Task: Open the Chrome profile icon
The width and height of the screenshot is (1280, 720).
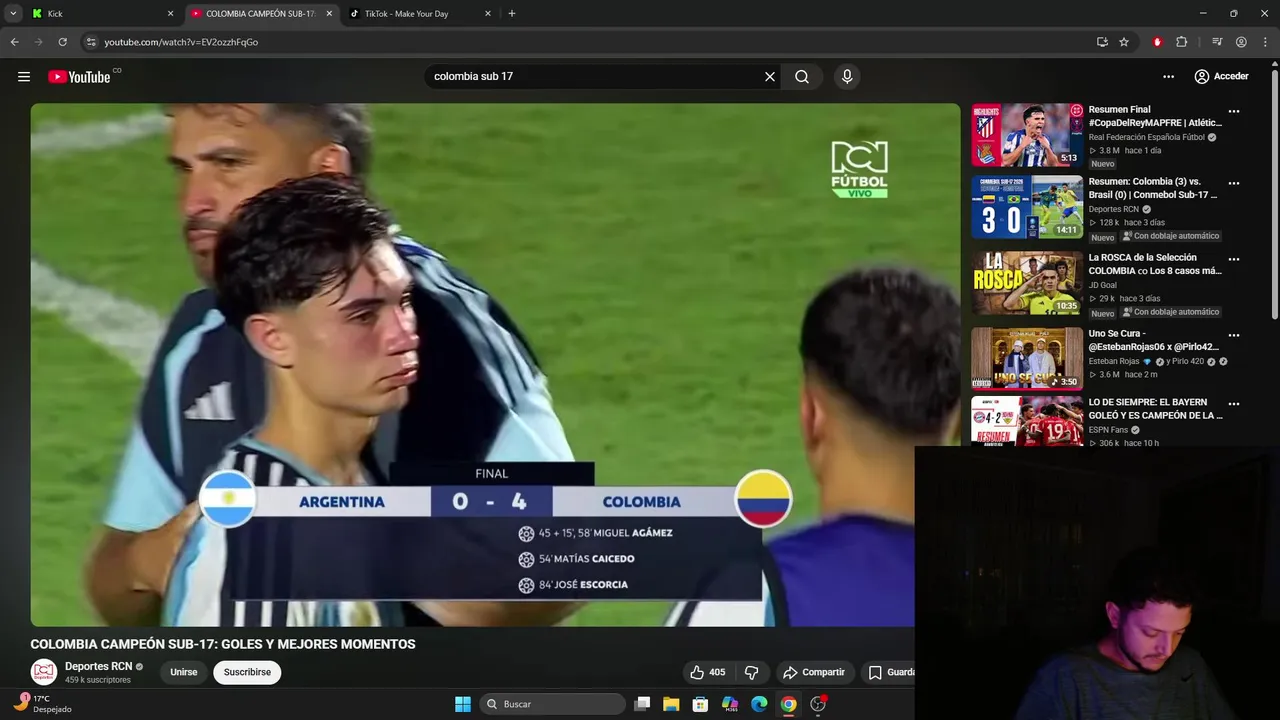Action: [1241, 42]
